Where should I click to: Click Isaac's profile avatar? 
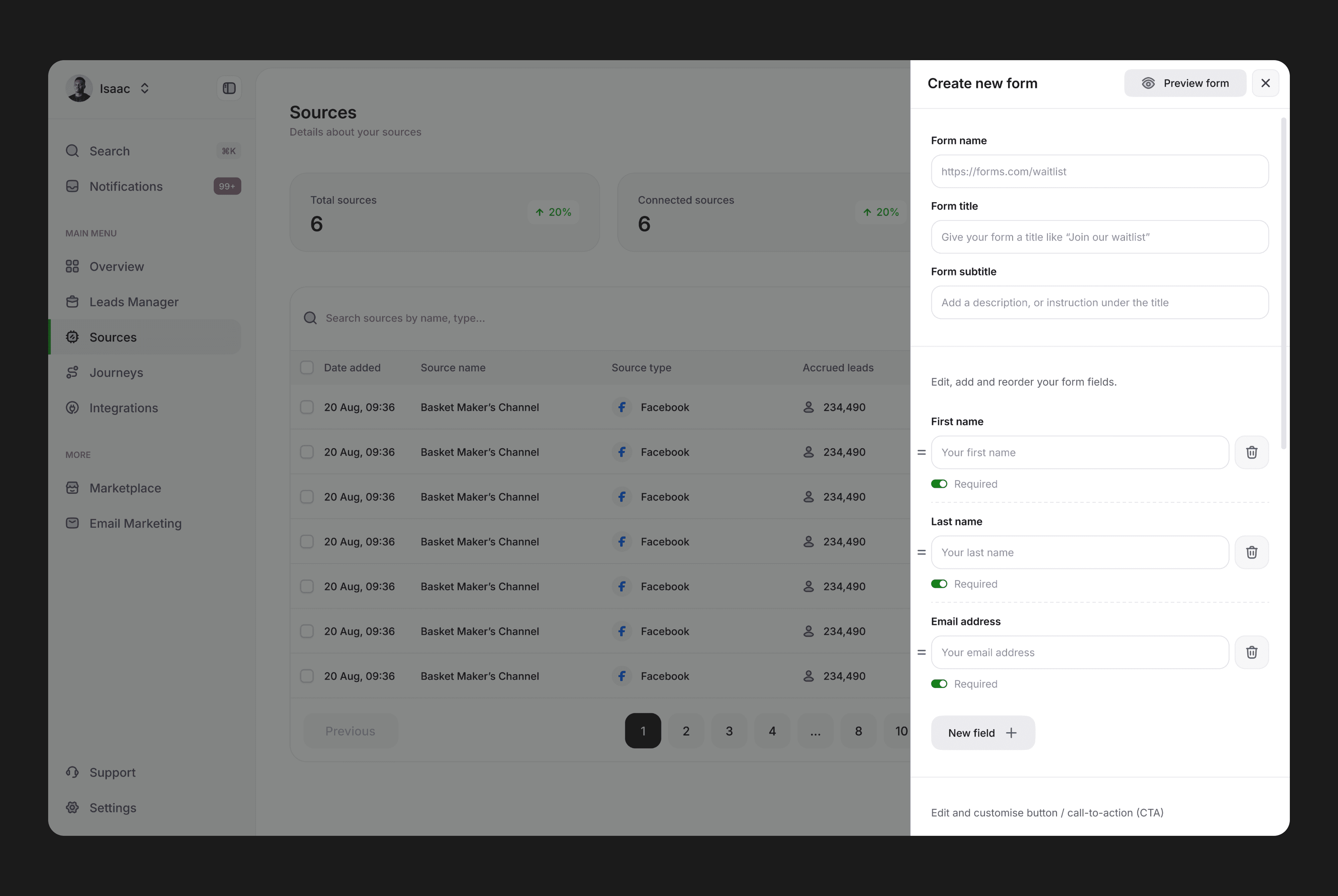(x=79, y=88)
